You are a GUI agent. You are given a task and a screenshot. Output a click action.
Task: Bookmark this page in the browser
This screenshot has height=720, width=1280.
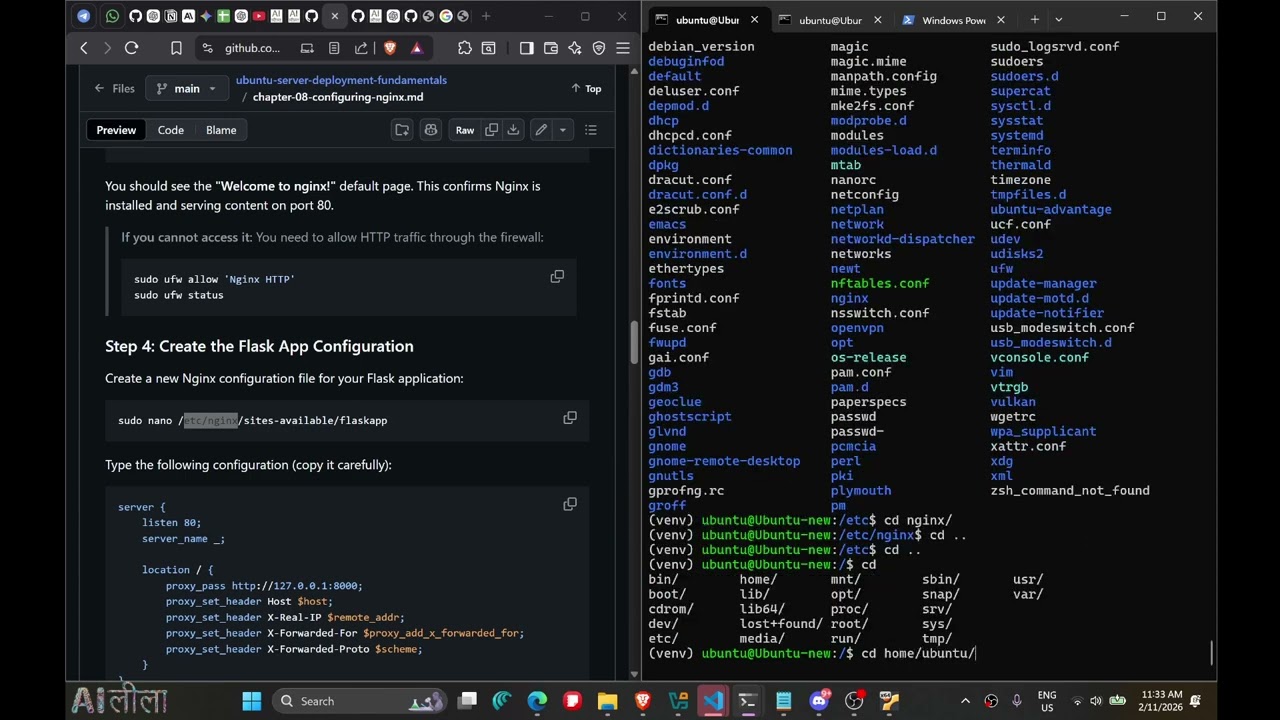(176, 48)
